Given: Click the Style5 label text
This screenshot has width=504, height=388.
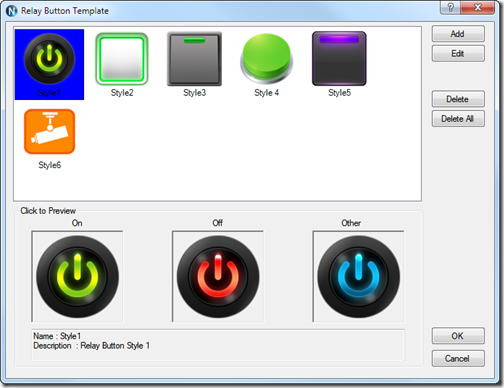Looking at the screenshot, I should coord(339,93).
